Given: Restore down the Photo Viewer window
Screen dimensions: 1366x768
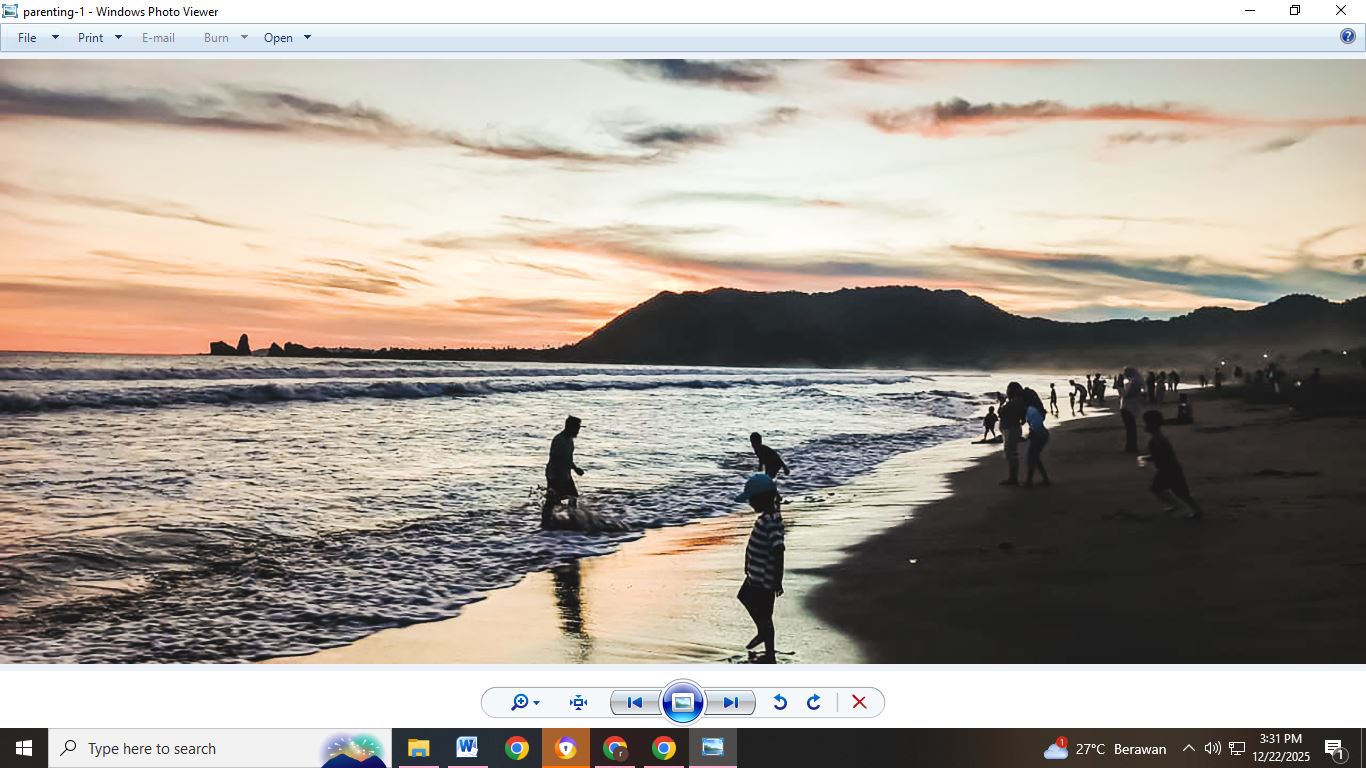Looking at the screenshot, I should [x=1295, y=11].
